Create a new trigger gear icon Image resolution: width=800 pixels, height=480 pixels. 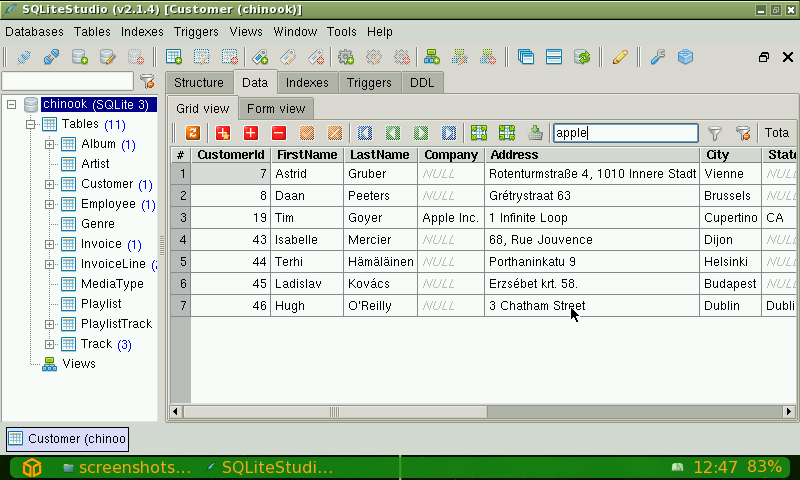point(346,57)
